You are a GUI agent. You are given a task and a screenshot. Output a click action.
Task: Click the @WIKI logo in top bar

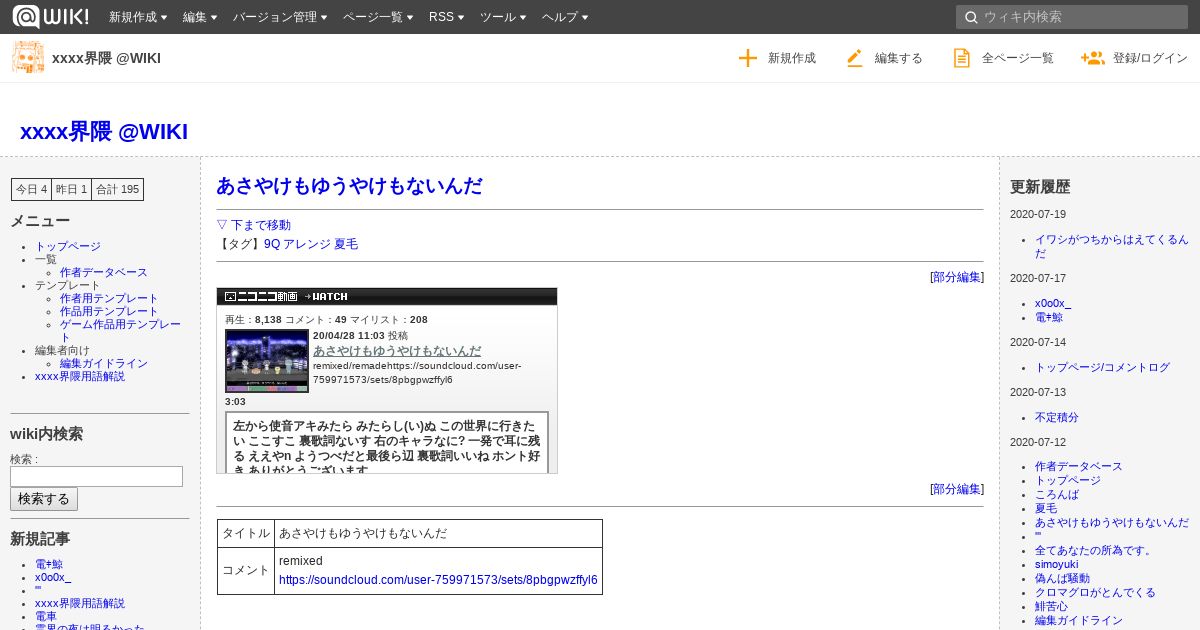click(50, 16)
